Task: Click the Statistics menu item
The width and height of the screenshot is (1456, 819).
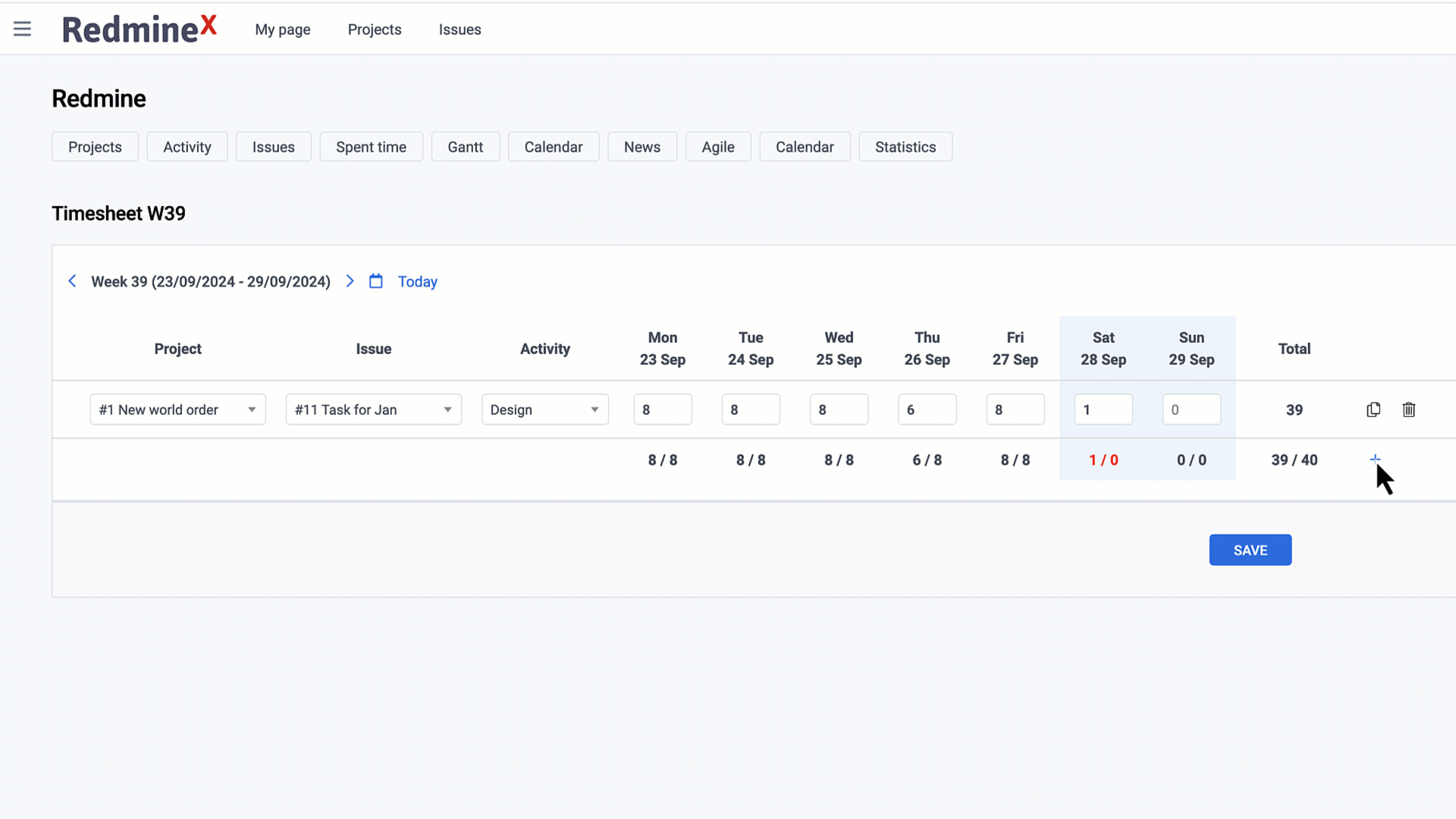Action: (905, 147)
